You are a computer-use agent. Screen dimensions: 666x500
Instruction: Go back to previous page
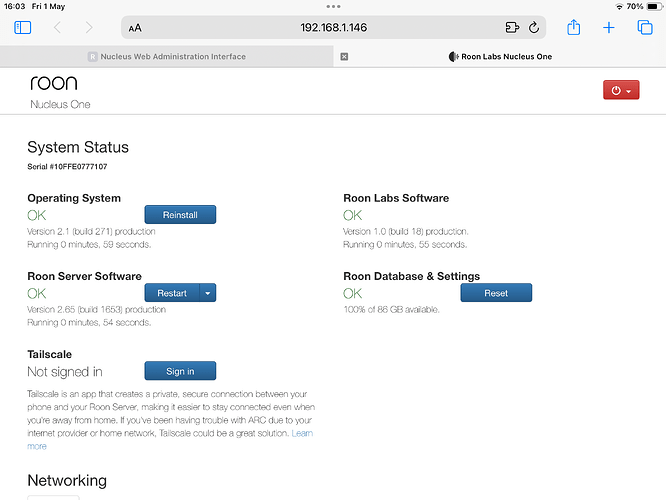(x=57, y=28)
